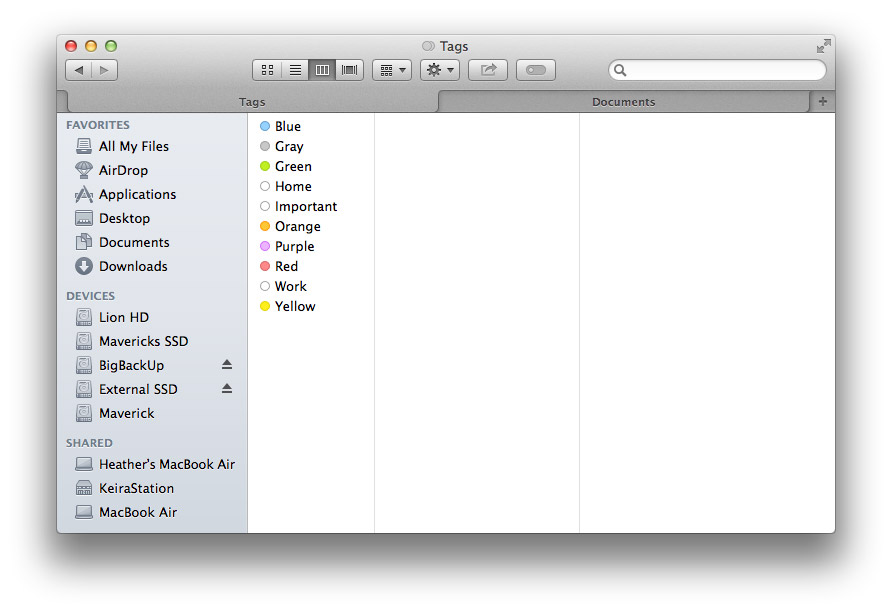892x612 pixels.
Task: Open the Arrange items dropdown
Action: point(392,70)
